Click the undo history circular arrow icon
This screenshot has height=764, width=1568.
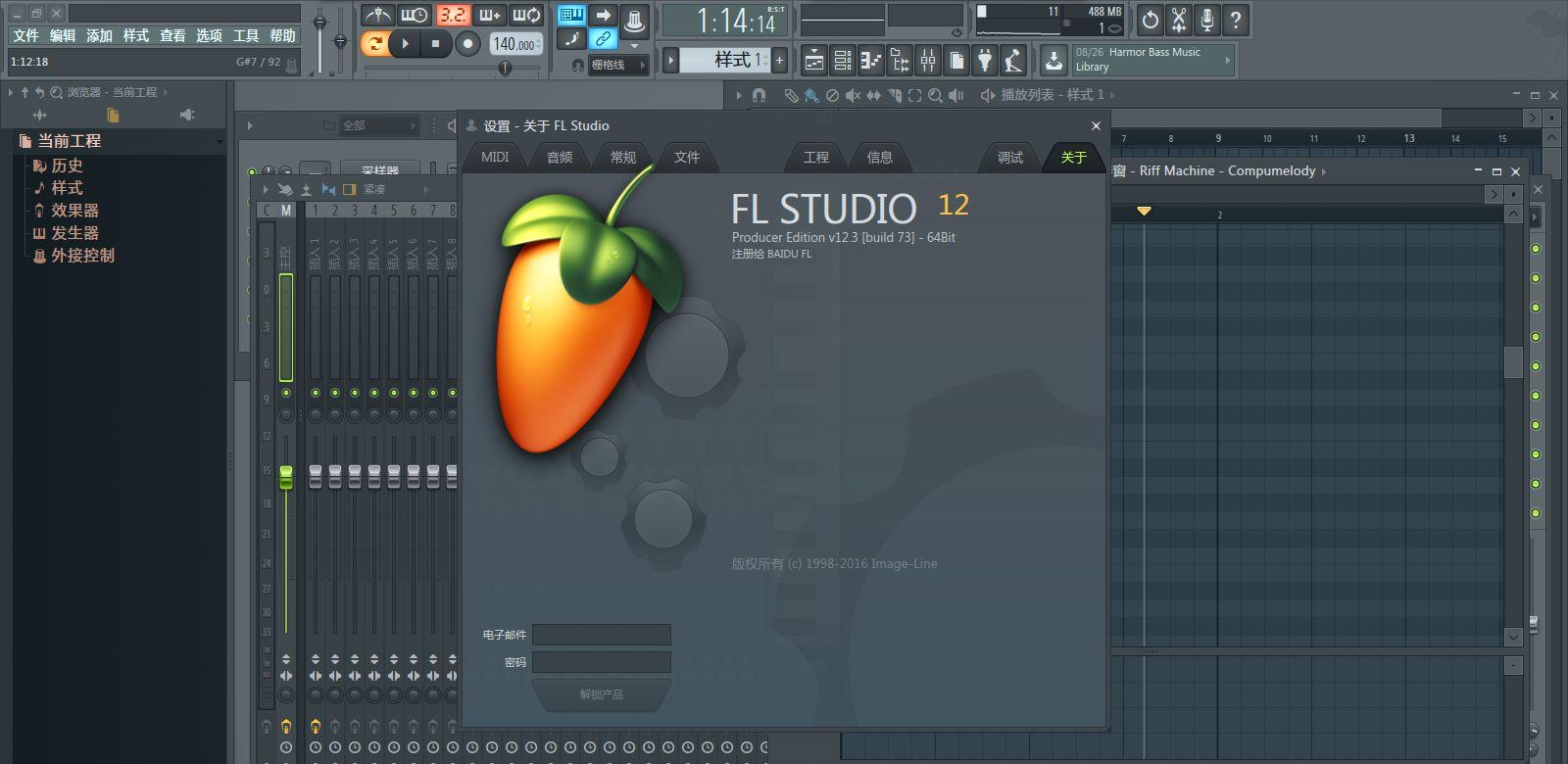tap(1151, 19)
